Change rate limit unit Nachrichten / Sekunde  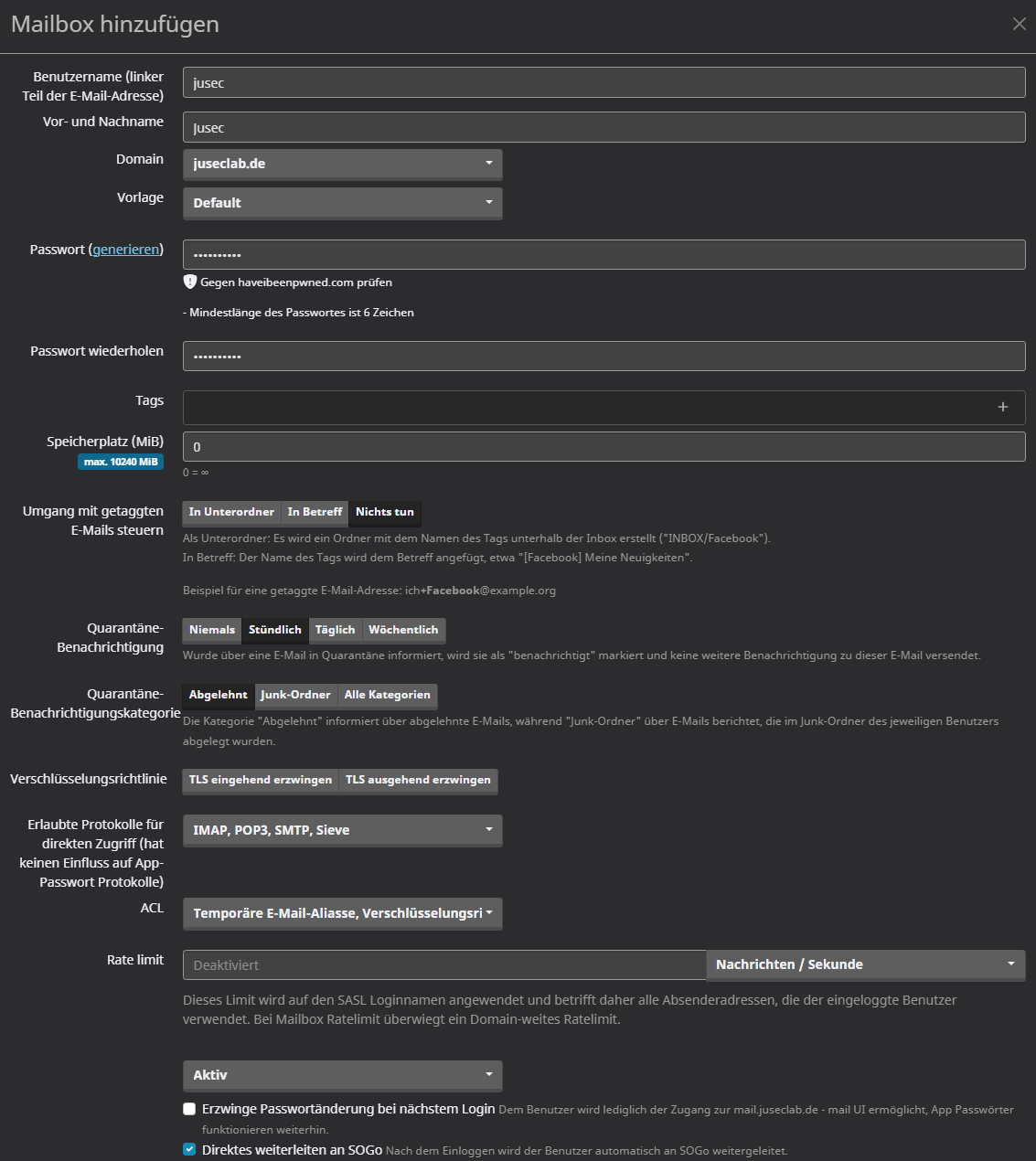[x=864, y=964]
